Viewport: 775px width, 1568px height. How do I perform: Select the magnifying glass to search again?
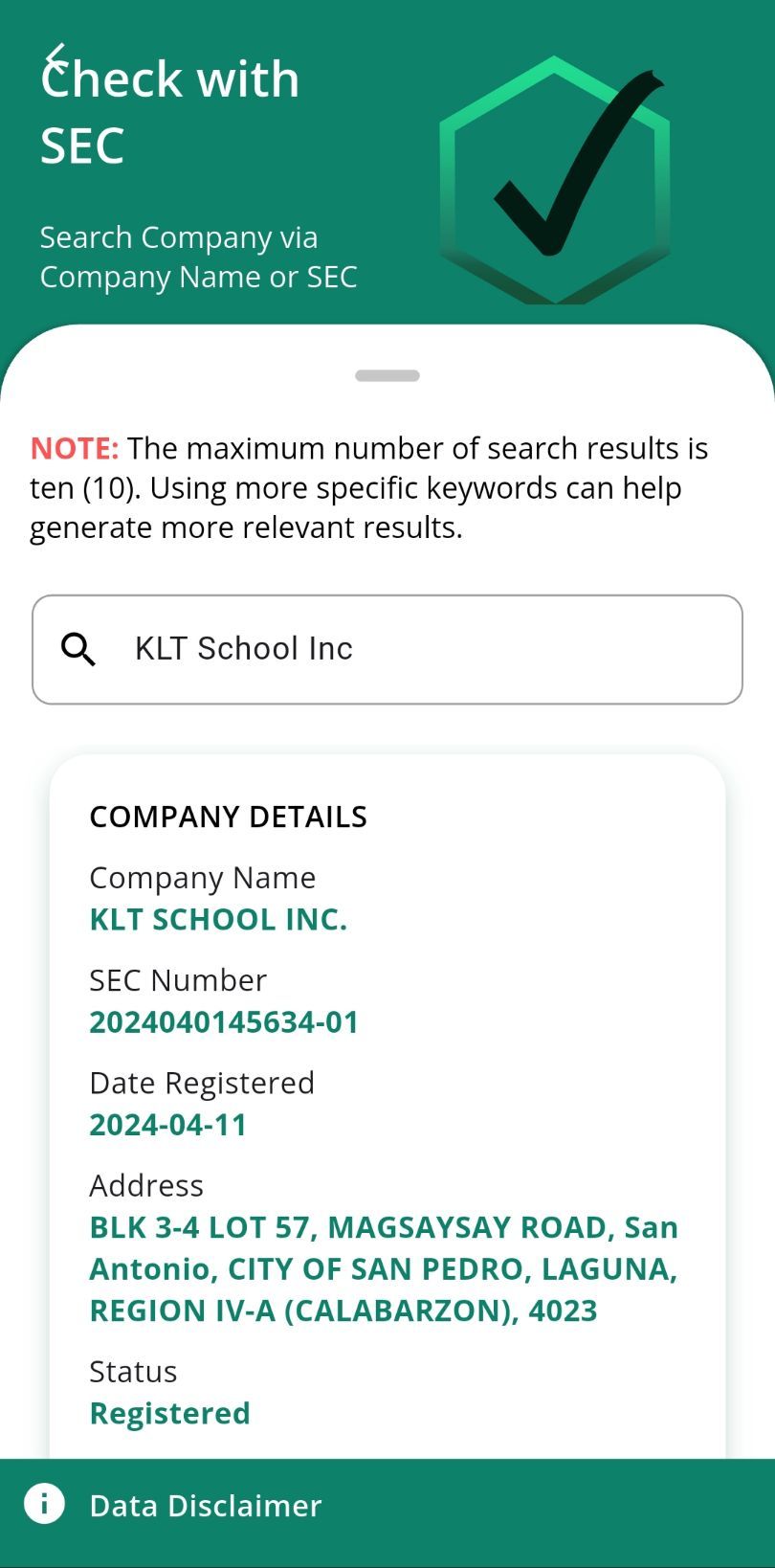click(x=78, y=649)
